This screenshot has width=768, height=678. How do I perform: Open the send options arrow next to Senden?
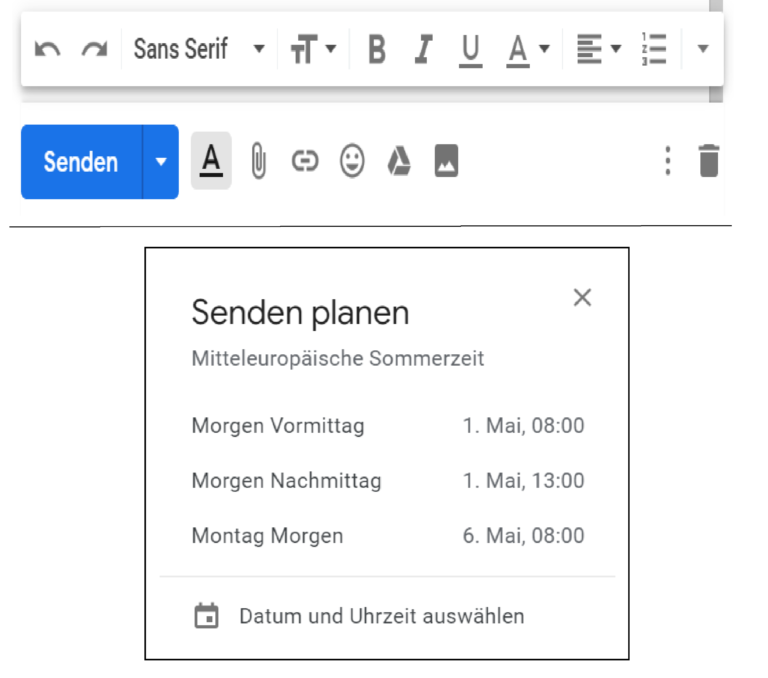click(x=161, y=162)
